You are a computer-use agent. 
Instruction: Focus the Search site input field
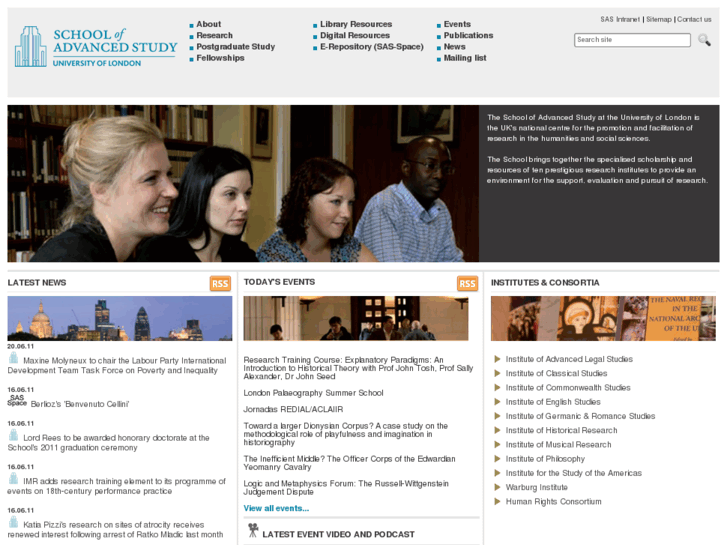632,40
